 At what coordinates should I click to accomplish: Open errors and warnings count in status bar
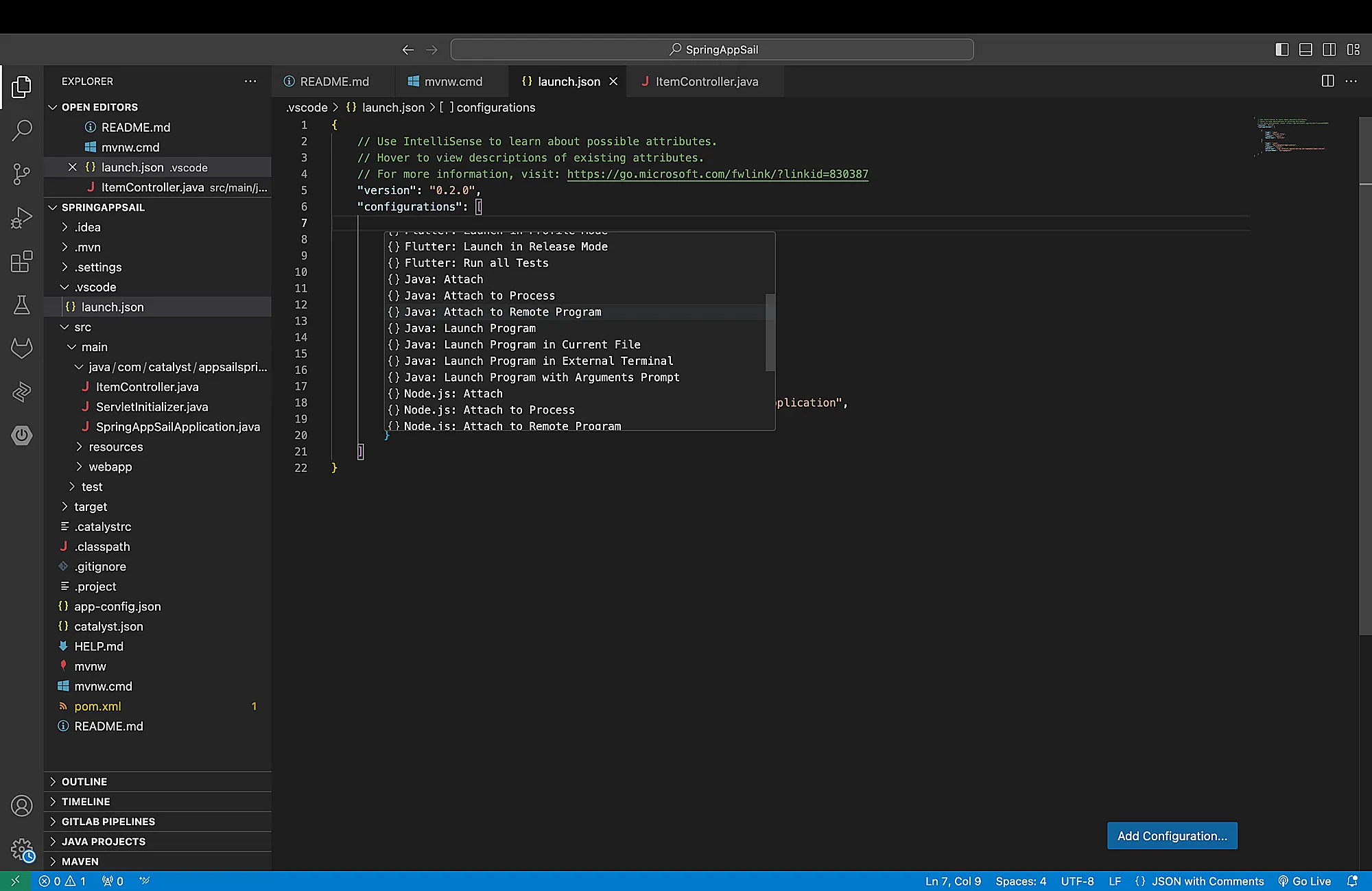(x=62, y=881)
